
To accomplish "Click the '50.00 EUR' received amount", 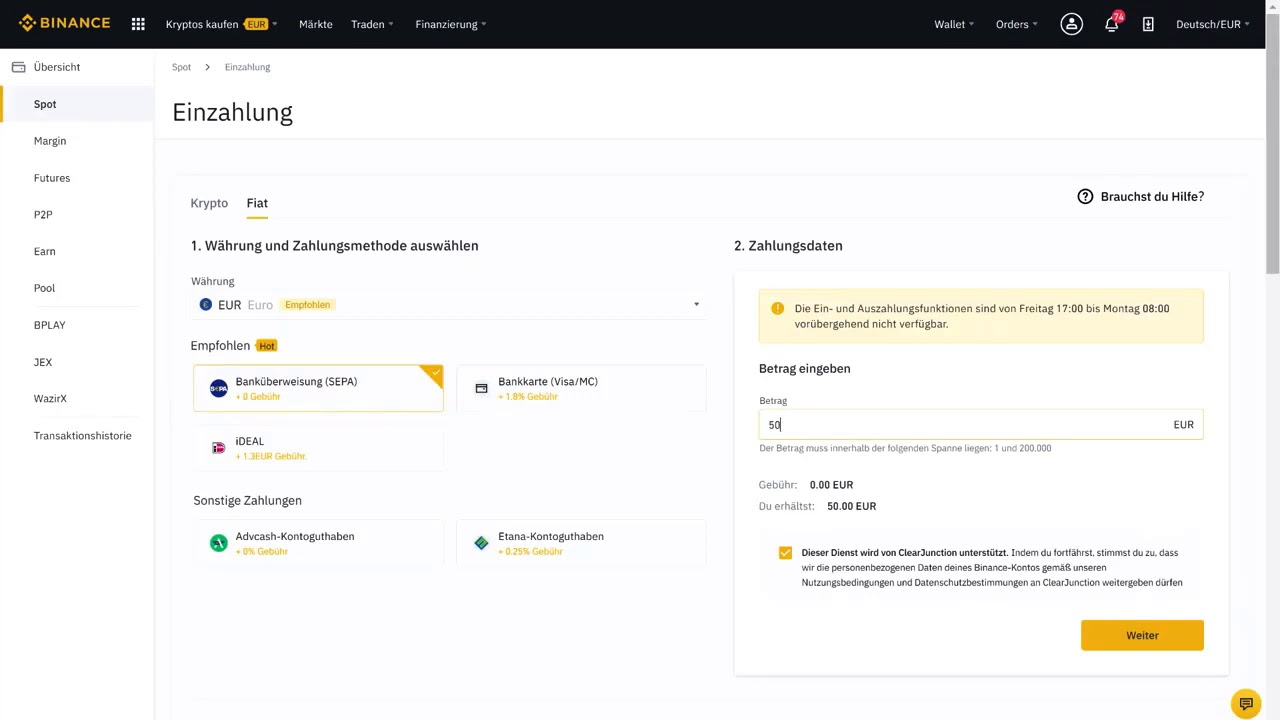I will coord(851,507).
